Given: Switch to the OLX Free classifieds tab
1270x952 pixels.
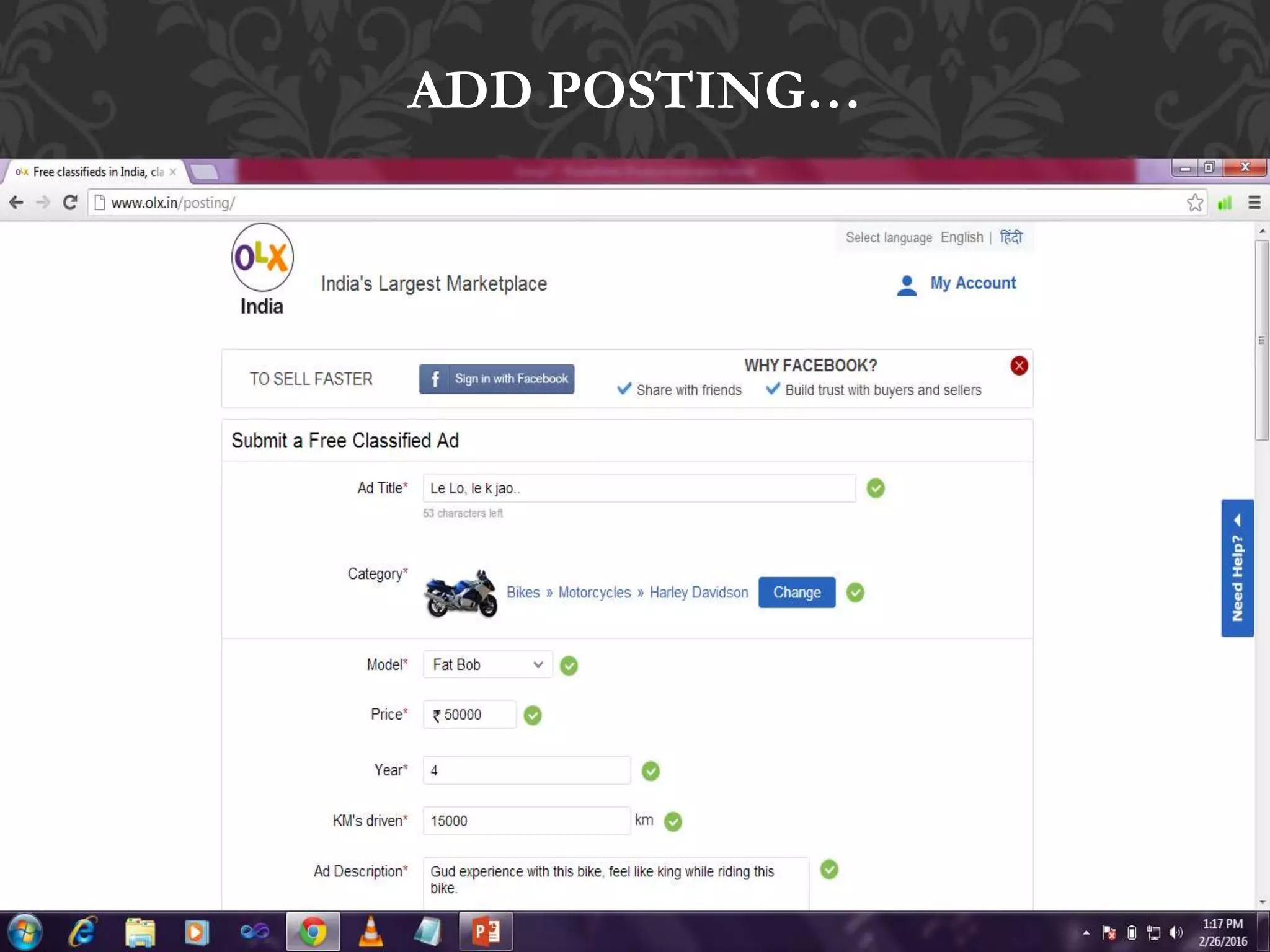Looking at the screenshot, I should [x=96, y=172].
